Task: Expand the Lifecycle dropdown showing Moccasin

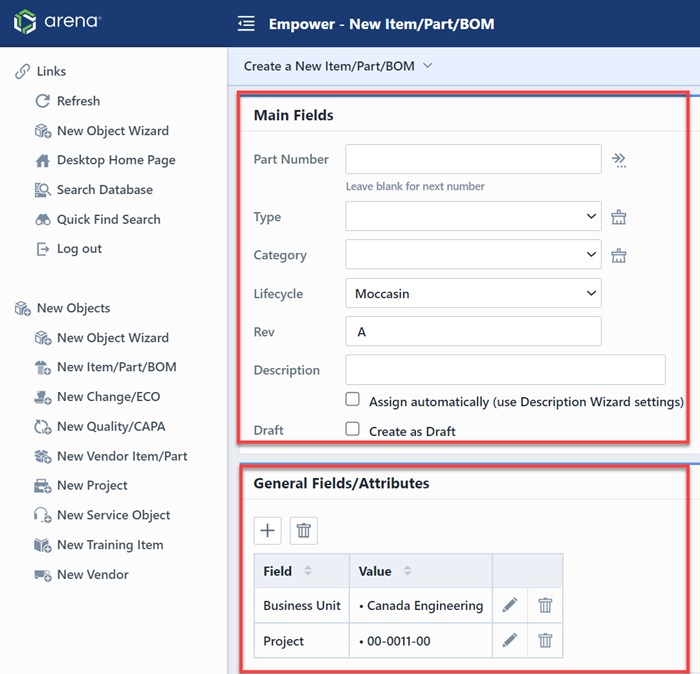Action: coord(473,294)
